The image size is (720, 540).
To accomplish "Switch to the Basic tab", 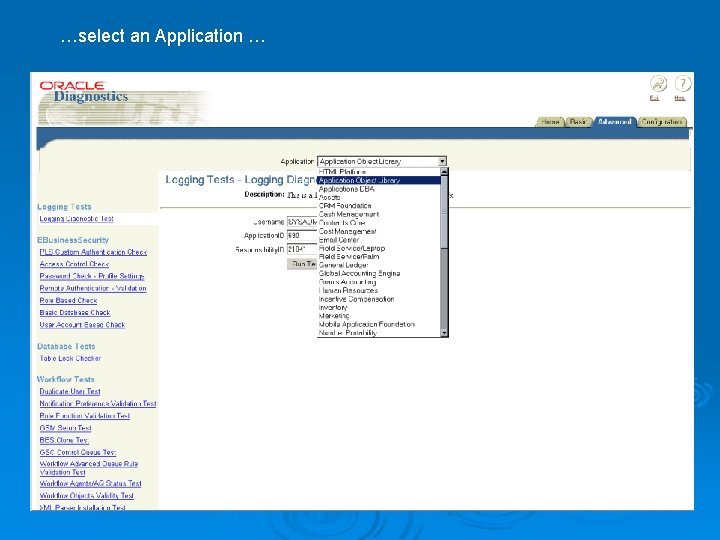I will click(577, 122).
